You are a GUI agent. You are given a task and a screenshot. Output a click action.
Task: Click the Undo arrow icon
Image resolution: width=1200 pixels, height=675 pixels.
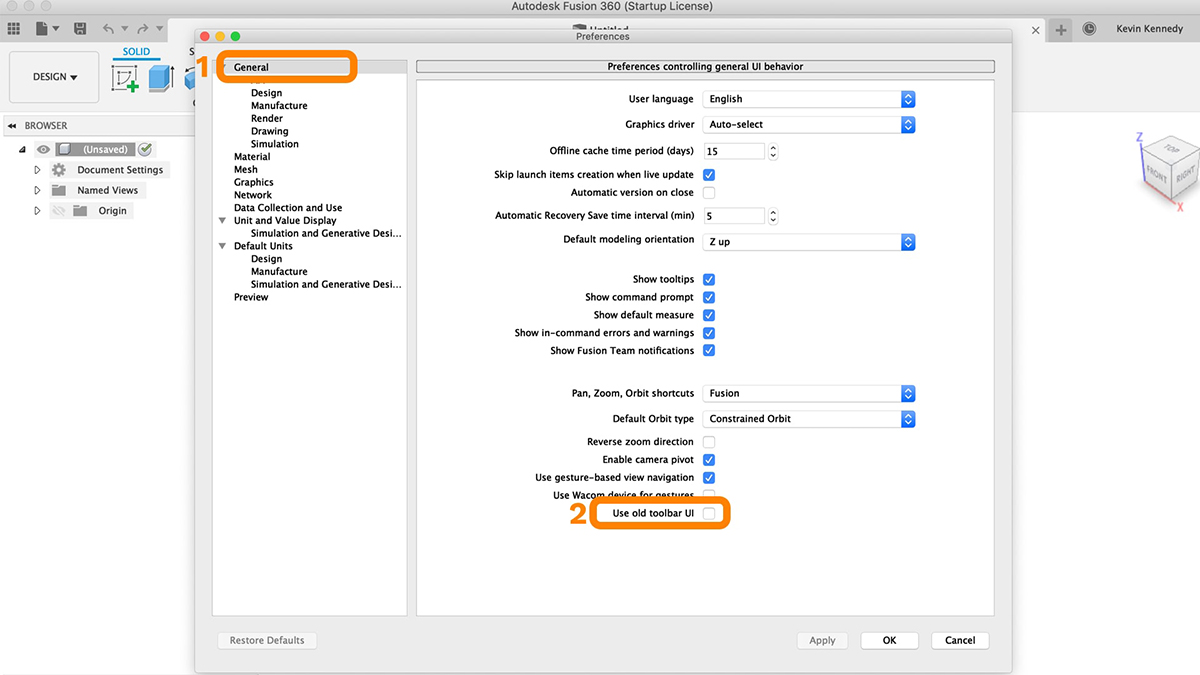pos(108,30)
